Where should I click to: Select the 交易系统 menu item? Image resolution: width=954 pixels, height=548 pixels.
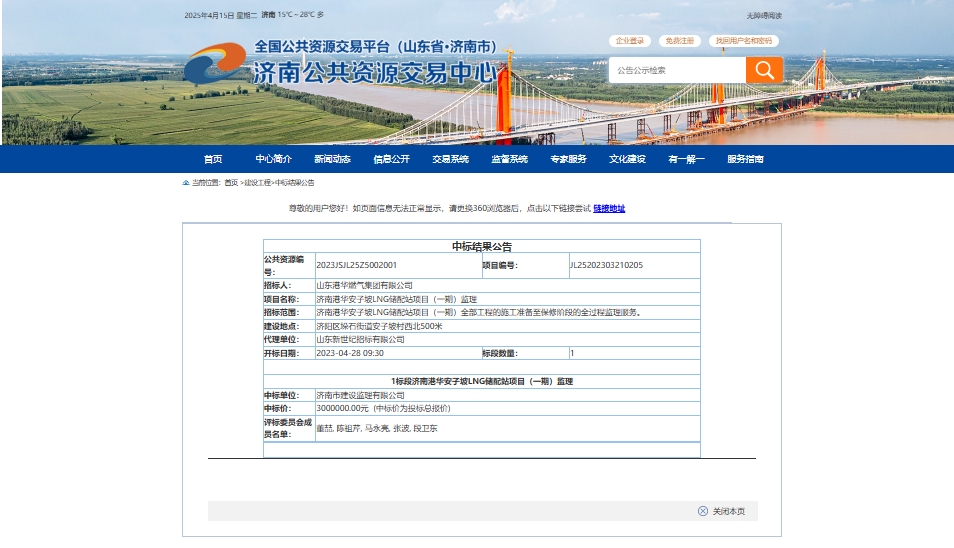pos(450,159)
